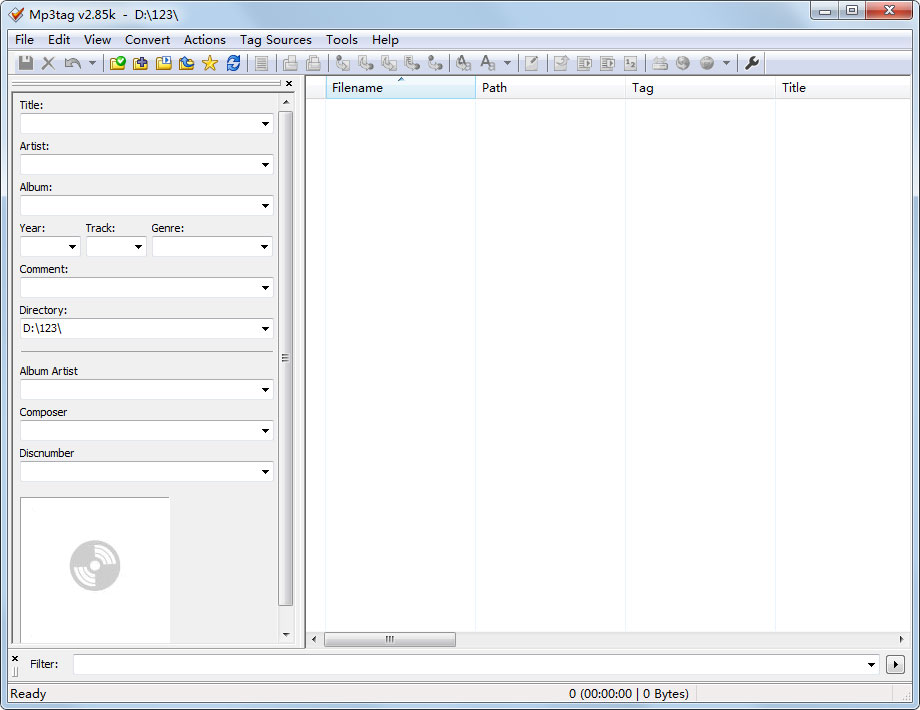The image size is (920, 710).
Task: Click the red X remove tag icon
Action: pos(48,63)
